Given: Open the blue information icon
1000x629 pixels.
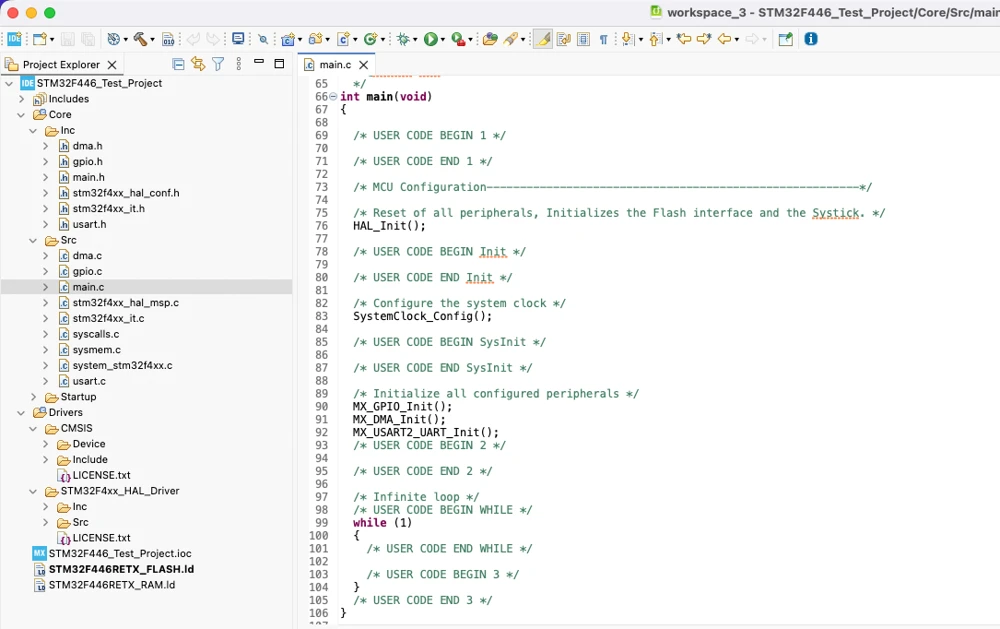Looking at the screenshot, I should pos(811,39).
